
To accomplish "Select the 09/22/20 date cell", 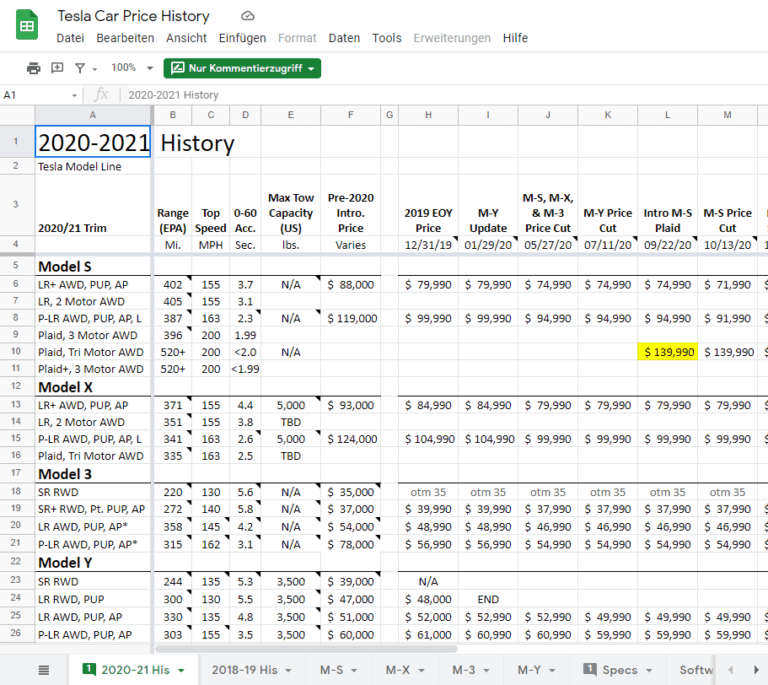I will [668, 245].
